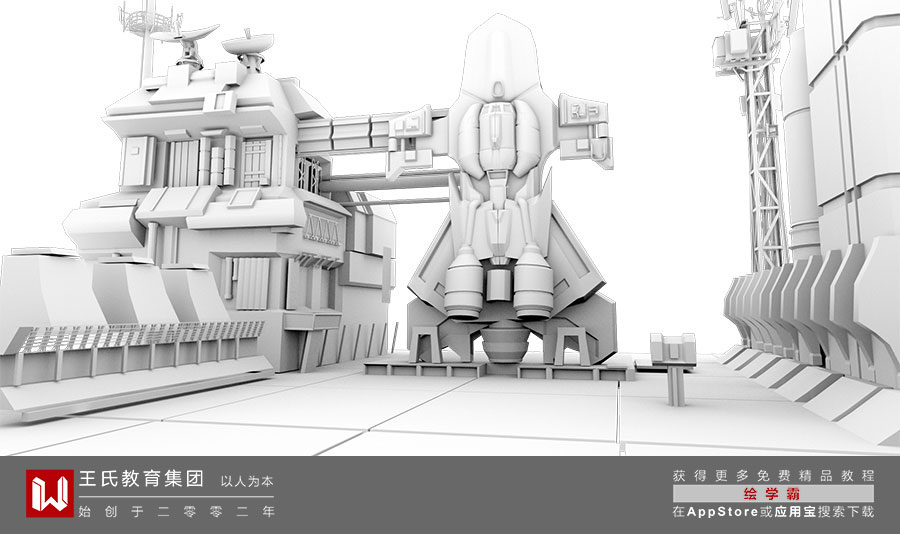
Task: Click the red W logo icon
Action: click(x=50, y=494)
